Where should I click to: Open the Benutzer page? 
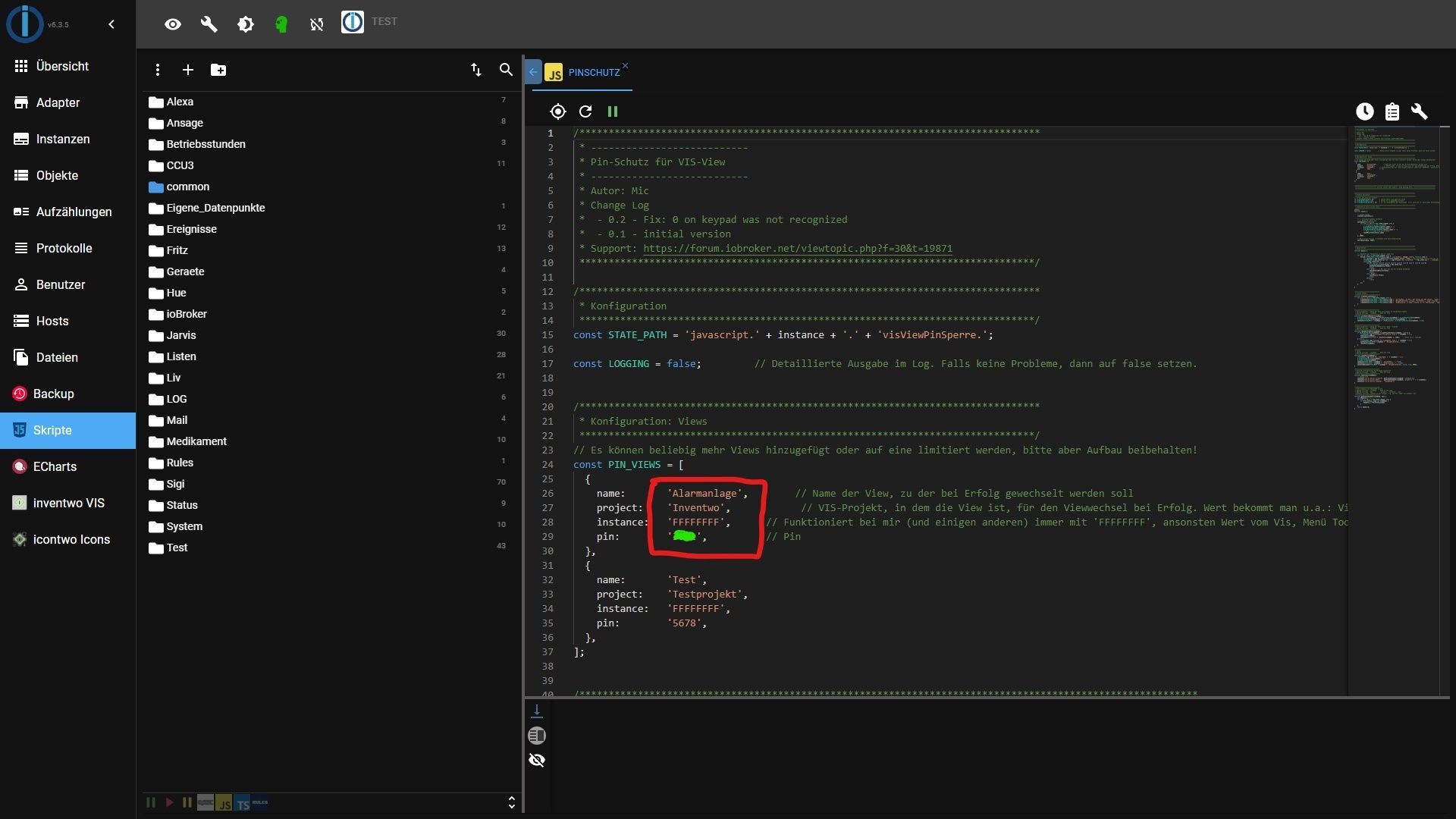67,284
